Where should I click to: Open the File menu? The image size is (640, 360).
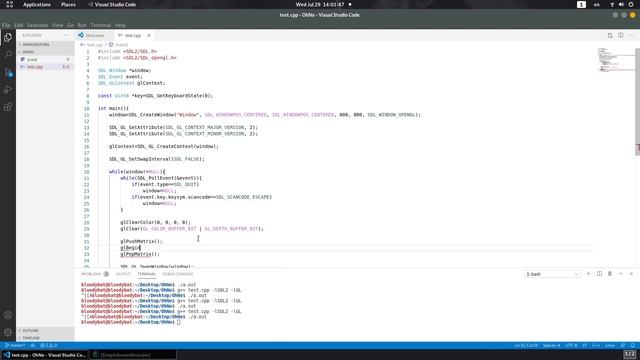6,25
